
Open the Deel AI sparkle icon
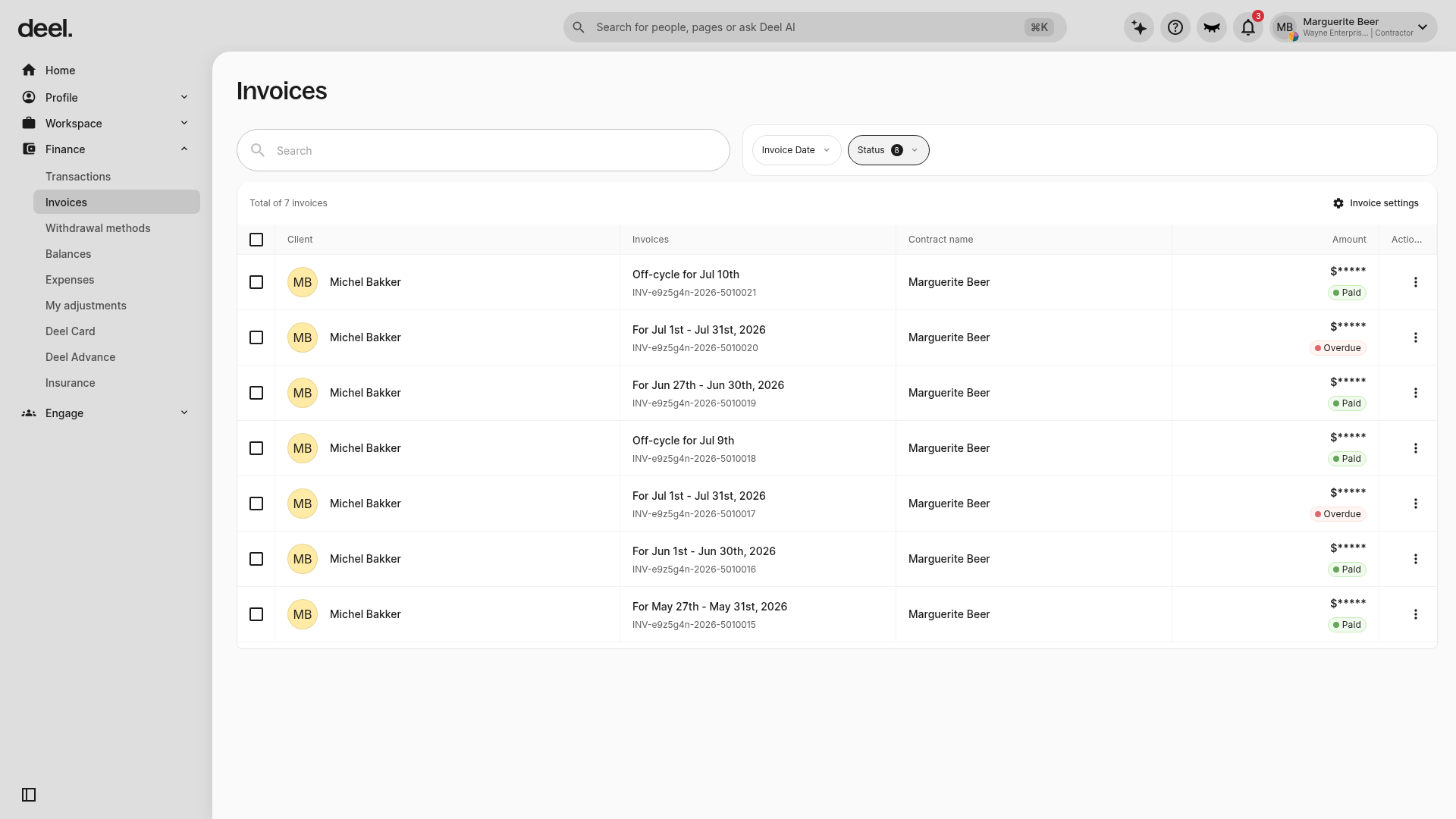tap(1138, 27)
